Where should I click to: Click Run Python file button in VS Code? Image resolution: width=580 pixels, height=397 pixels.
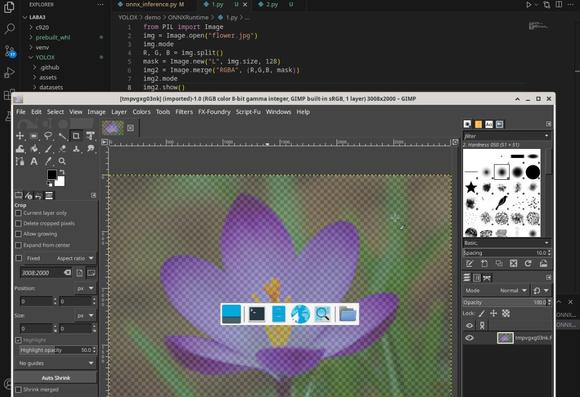[x=529, y=5]
